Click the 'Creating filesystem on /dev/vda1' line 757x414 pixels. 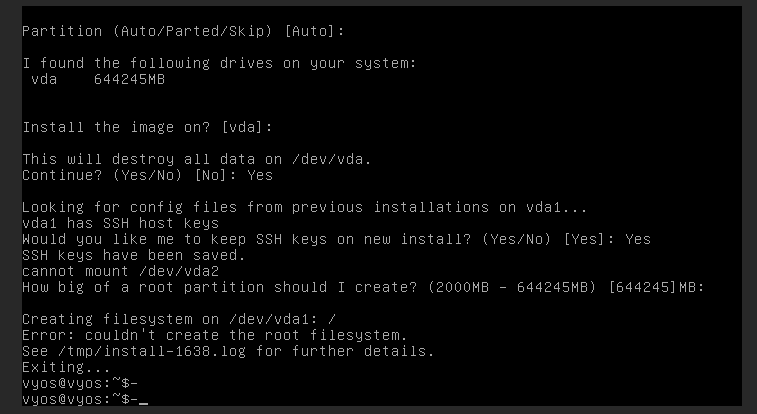(x=165, y=319)
